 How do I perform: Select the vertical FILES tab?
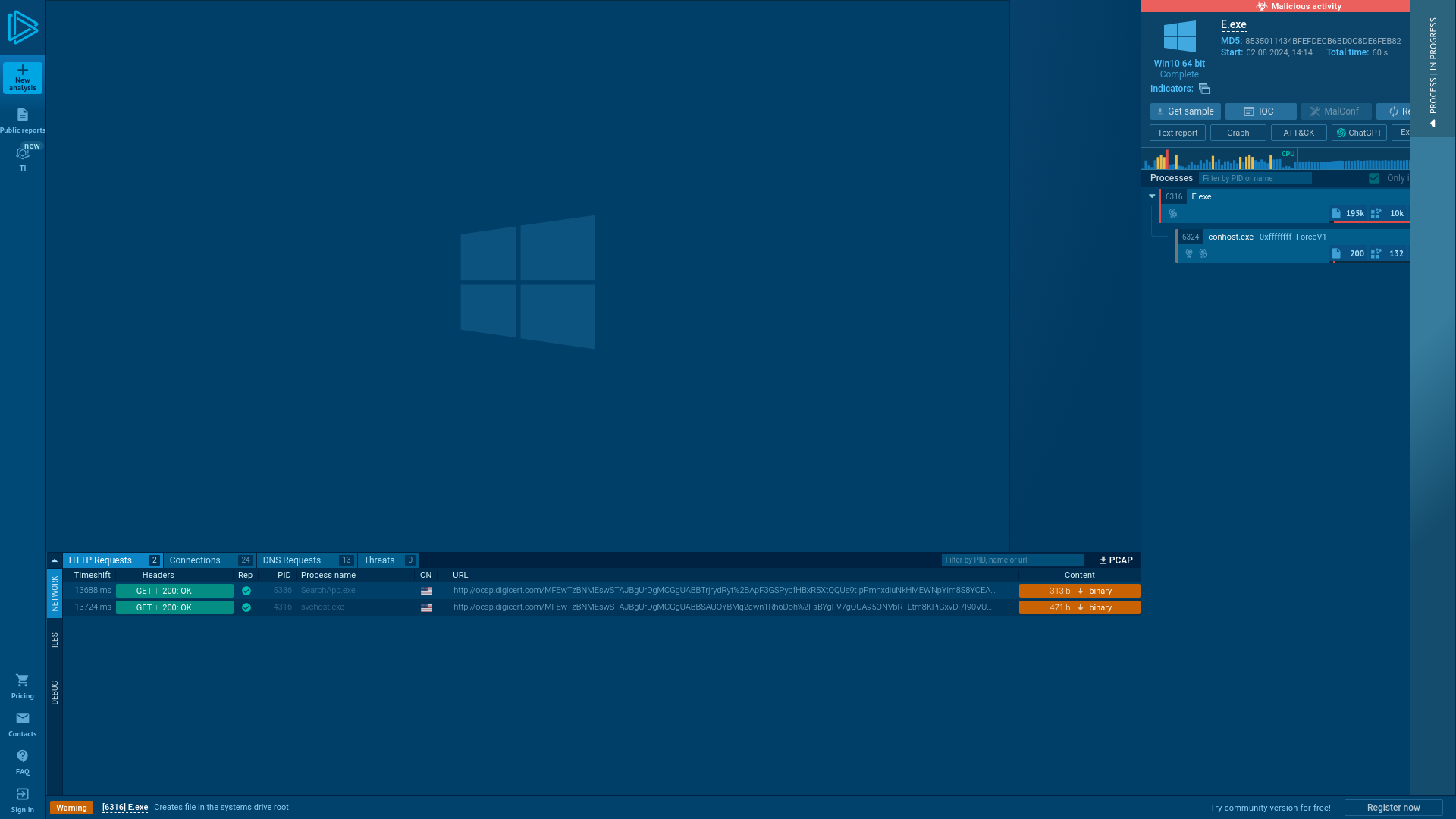55,642
